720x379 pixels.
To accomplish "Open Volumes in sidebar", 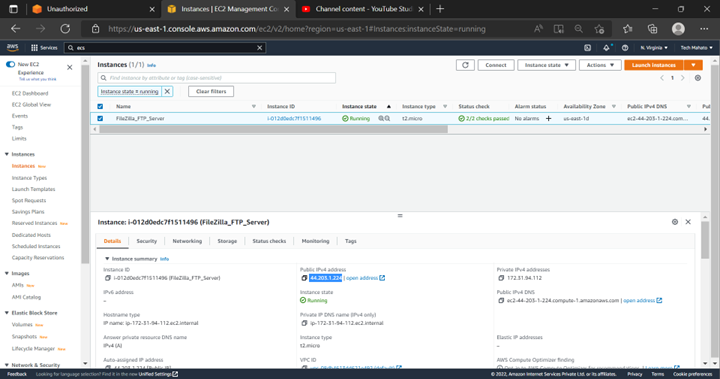I will click(x=22, y=325).
